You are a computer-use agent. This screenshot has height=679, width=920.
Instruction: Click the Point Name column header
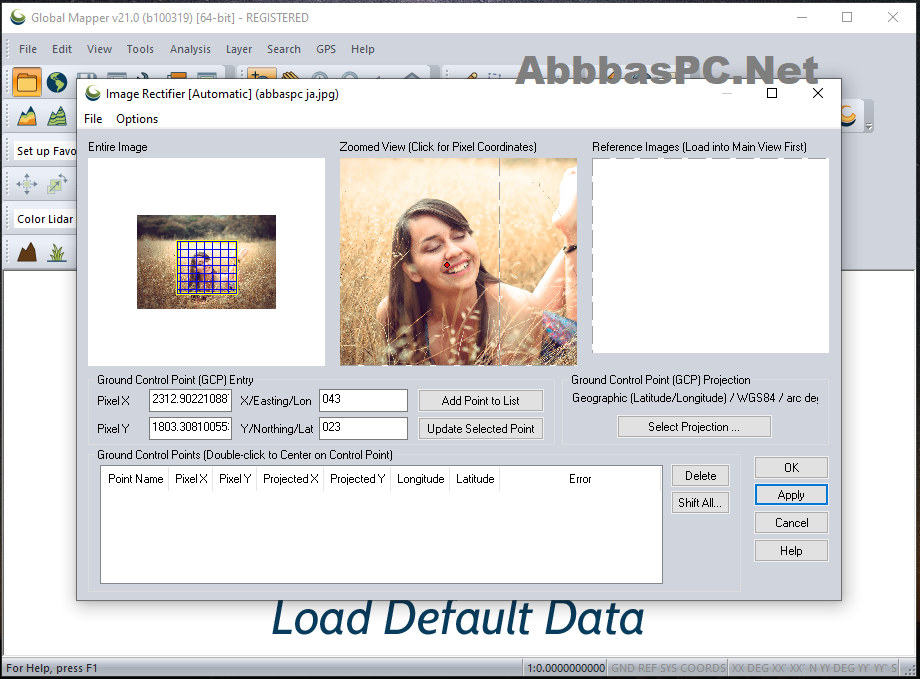click(x=136, y=479)
